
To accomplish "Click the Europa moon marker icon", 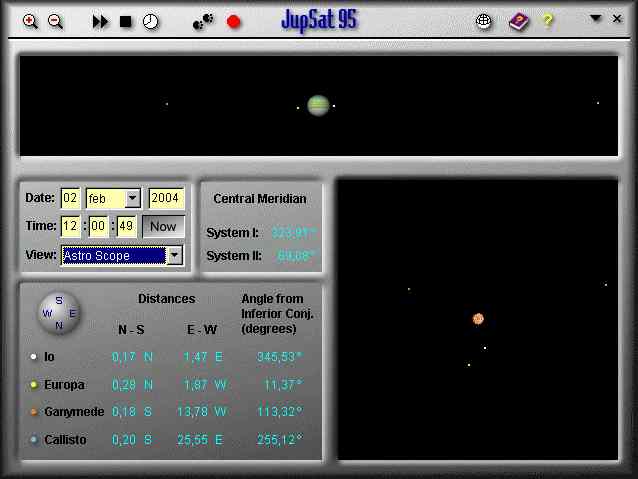I will 34,385.
